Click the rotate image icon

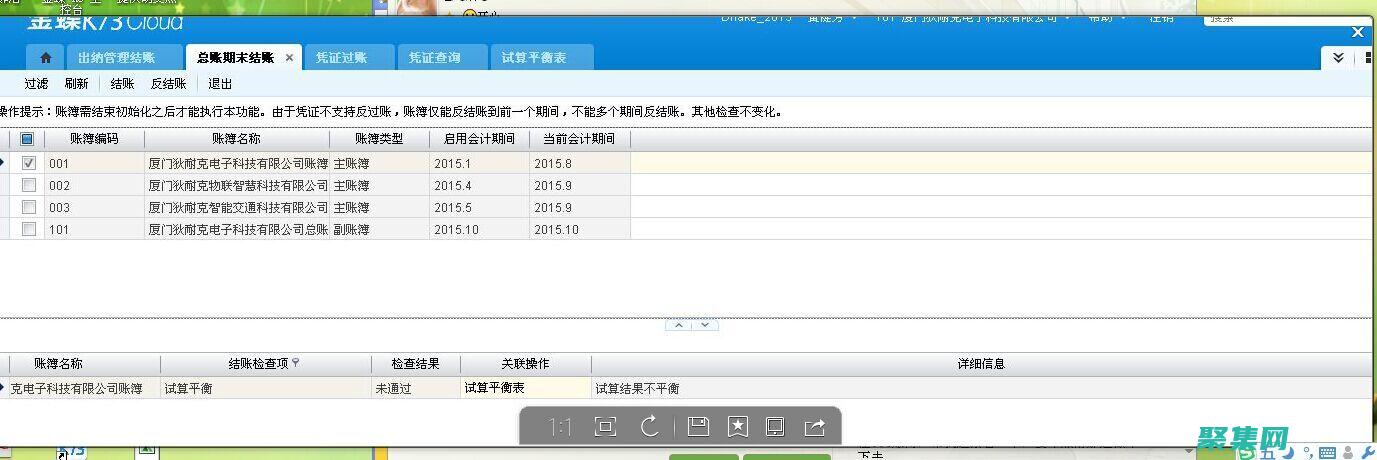click(650, 427)
